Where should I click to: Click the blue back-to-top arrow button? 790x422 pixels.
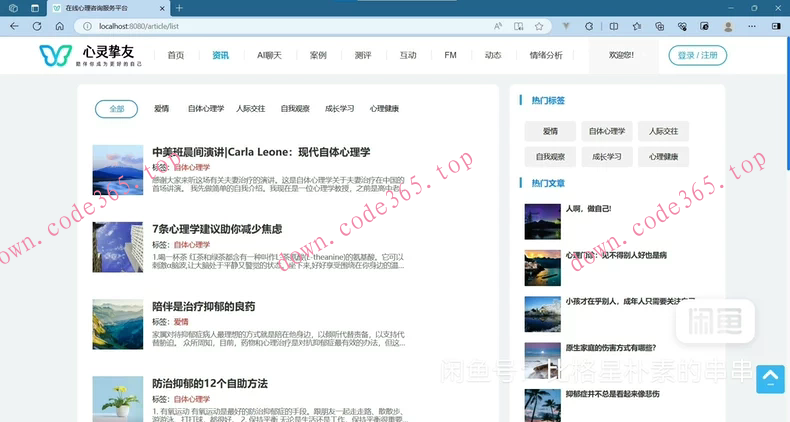coord(770,379)
